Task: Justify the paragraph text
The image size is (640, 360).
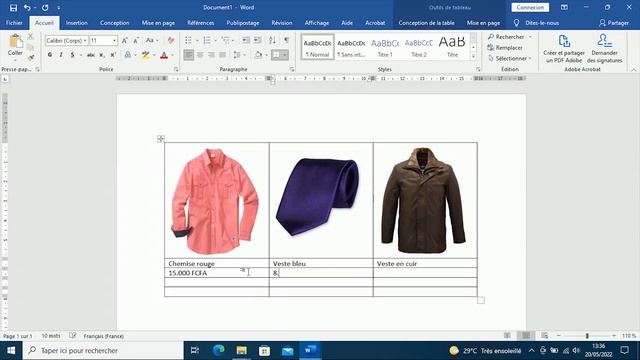Action: click(222, 55)
